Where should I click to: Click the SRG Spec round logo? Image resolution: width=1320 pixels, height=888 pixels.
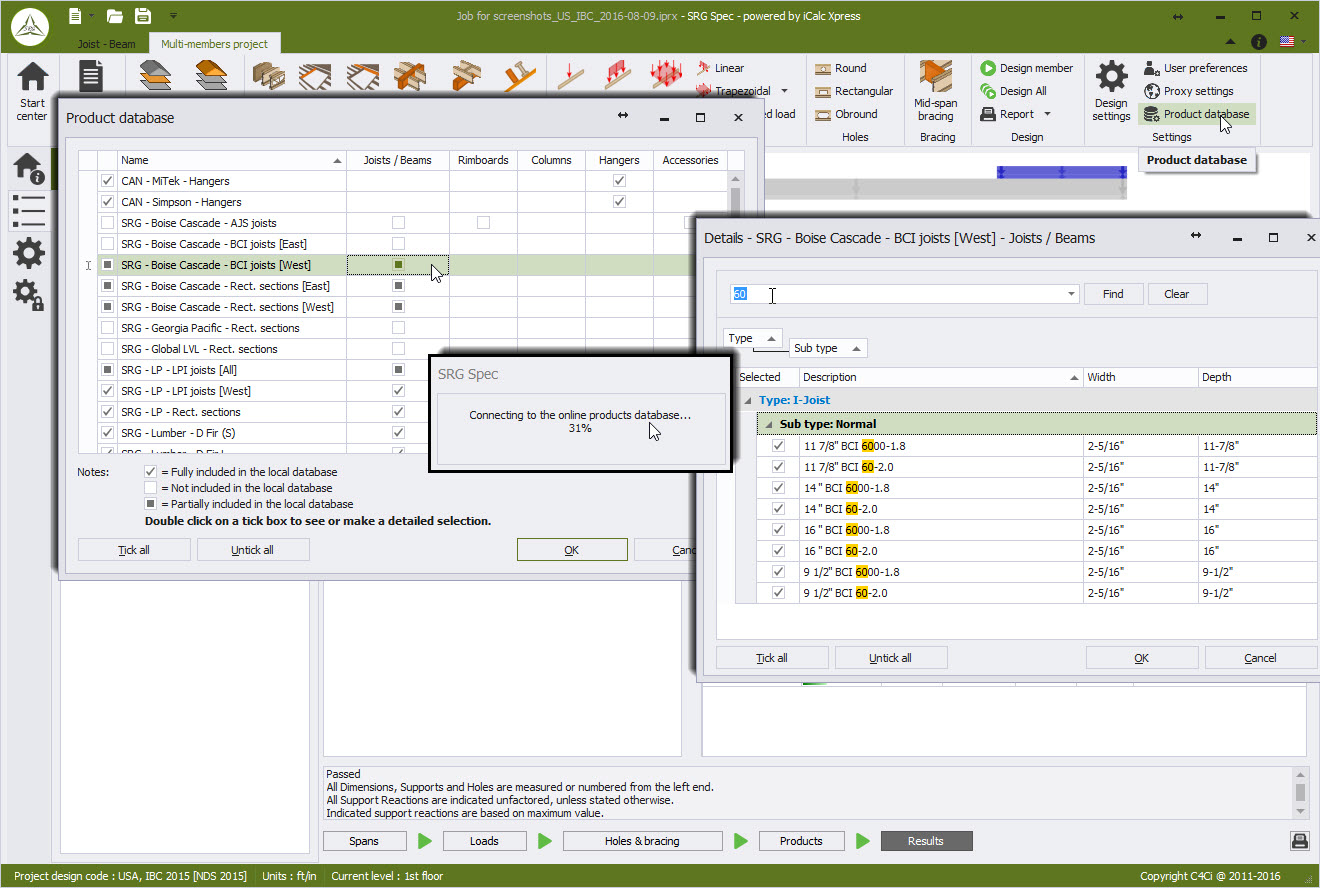pos(31,26)
